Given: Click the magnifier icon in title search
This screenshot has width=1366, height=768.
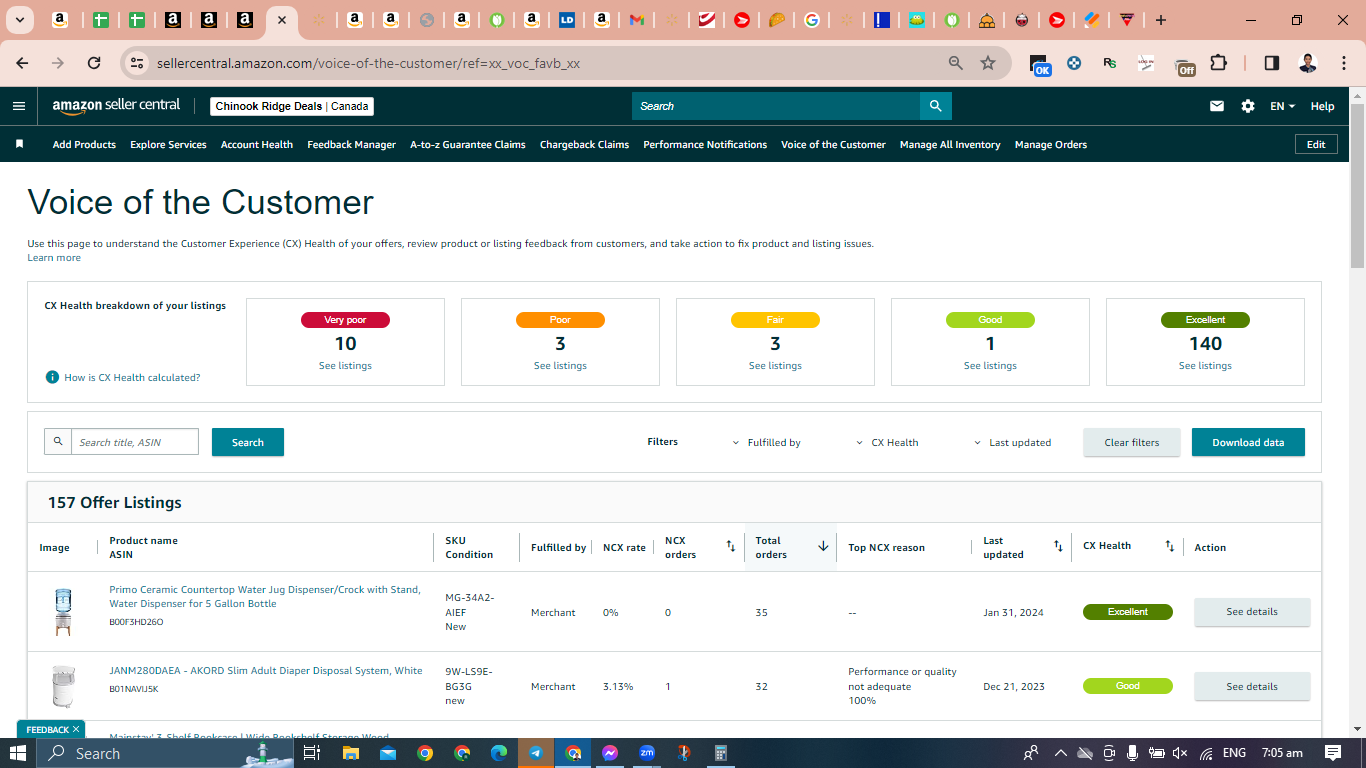Looking at the screenshot, I should click(x=58, y=441).
